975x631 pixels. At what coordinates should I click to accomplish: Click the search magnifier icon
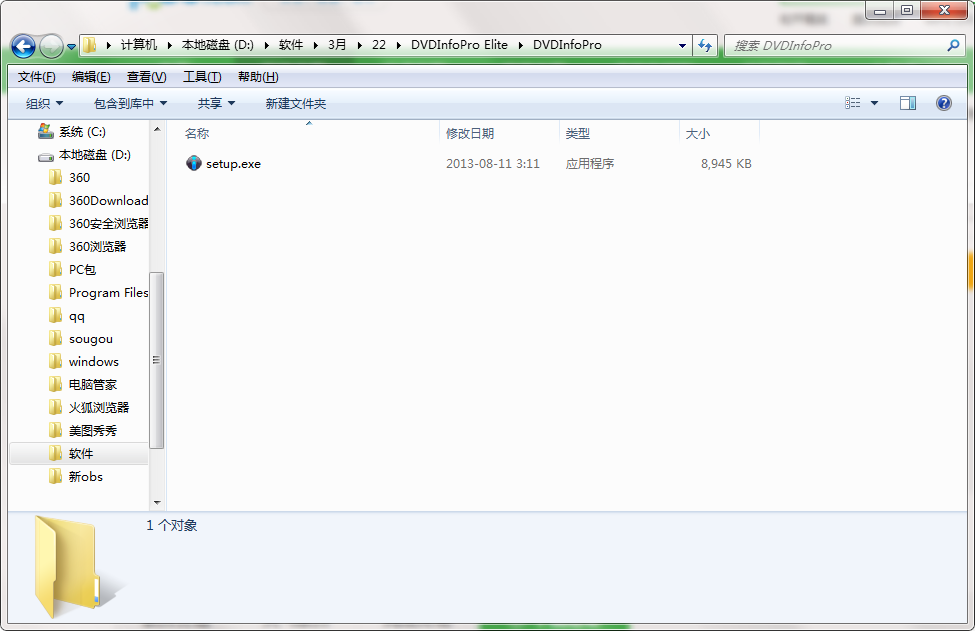(953, 45)
